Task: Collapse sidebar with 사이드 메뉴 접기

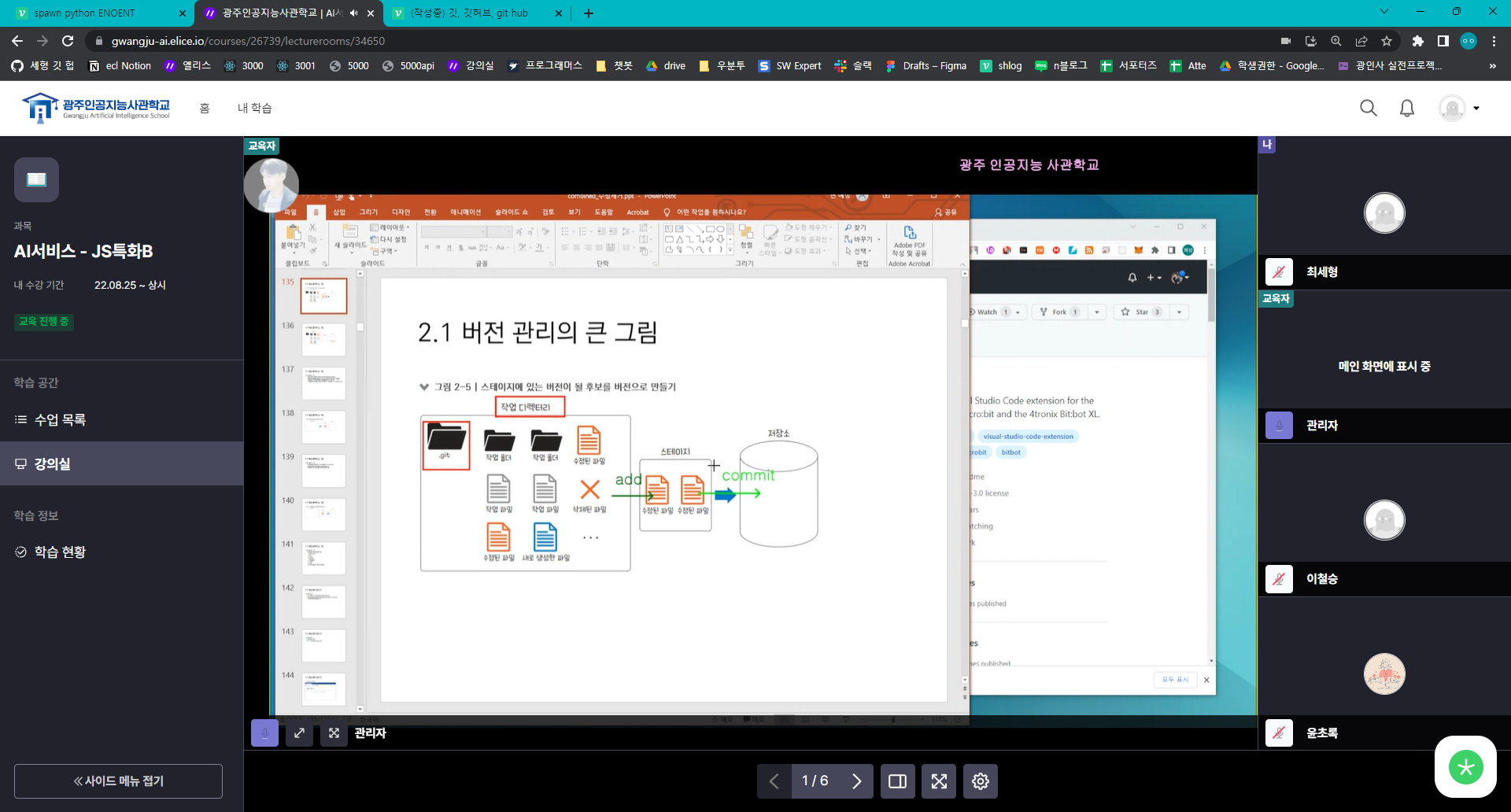Action: click(x=118, y=781)
